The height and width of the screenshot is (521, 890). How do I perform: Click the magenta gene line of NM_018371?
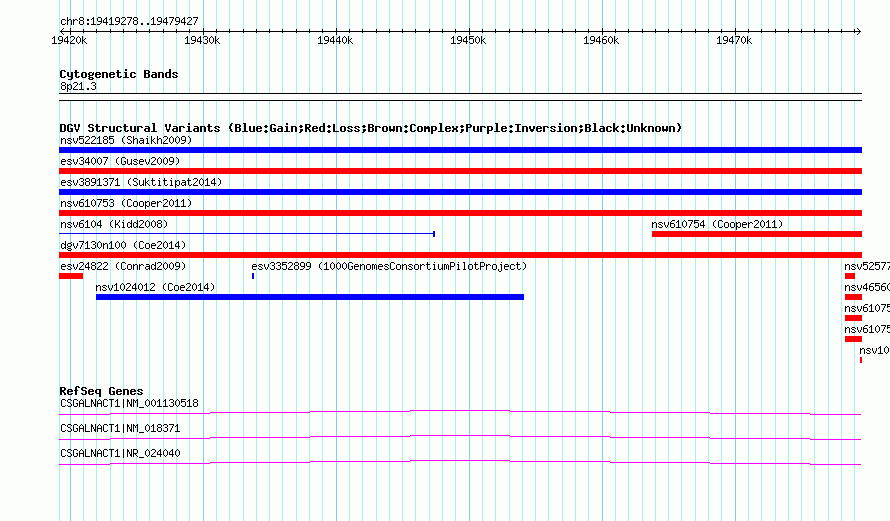coord(460,437)
